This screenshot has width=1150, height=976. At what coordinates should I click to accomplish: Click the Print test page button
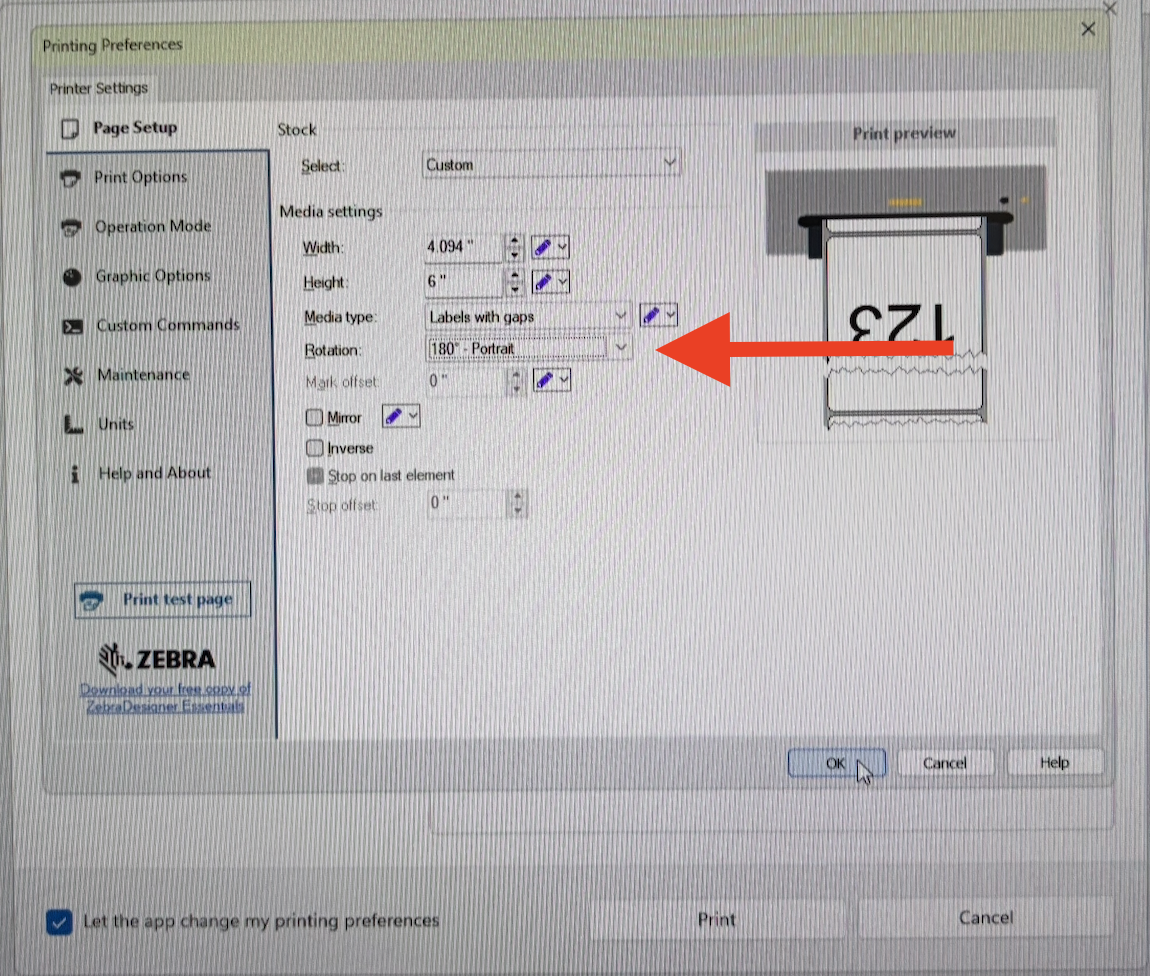pos(163,600)
